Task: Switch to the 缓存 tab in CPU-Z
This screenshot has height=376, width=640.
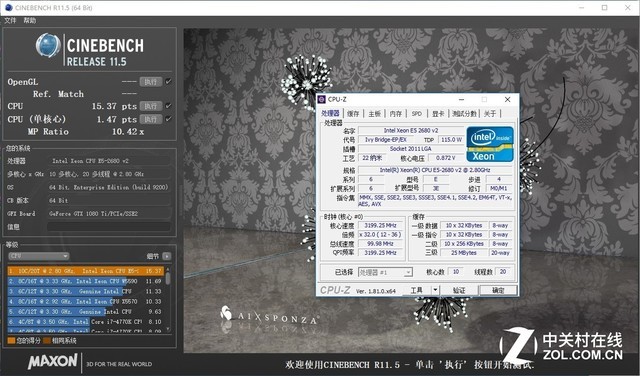Action: point(353,113)
